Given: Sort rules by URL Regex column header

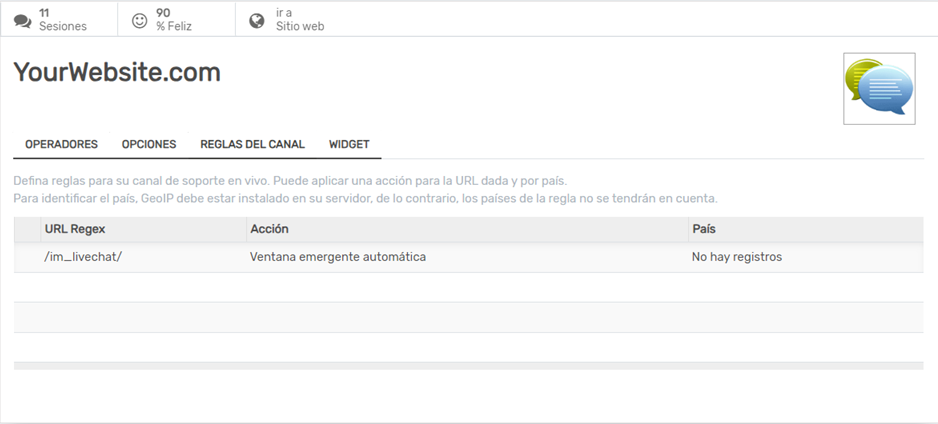Looking at the screenshot, I should click(x=75, y=230).
